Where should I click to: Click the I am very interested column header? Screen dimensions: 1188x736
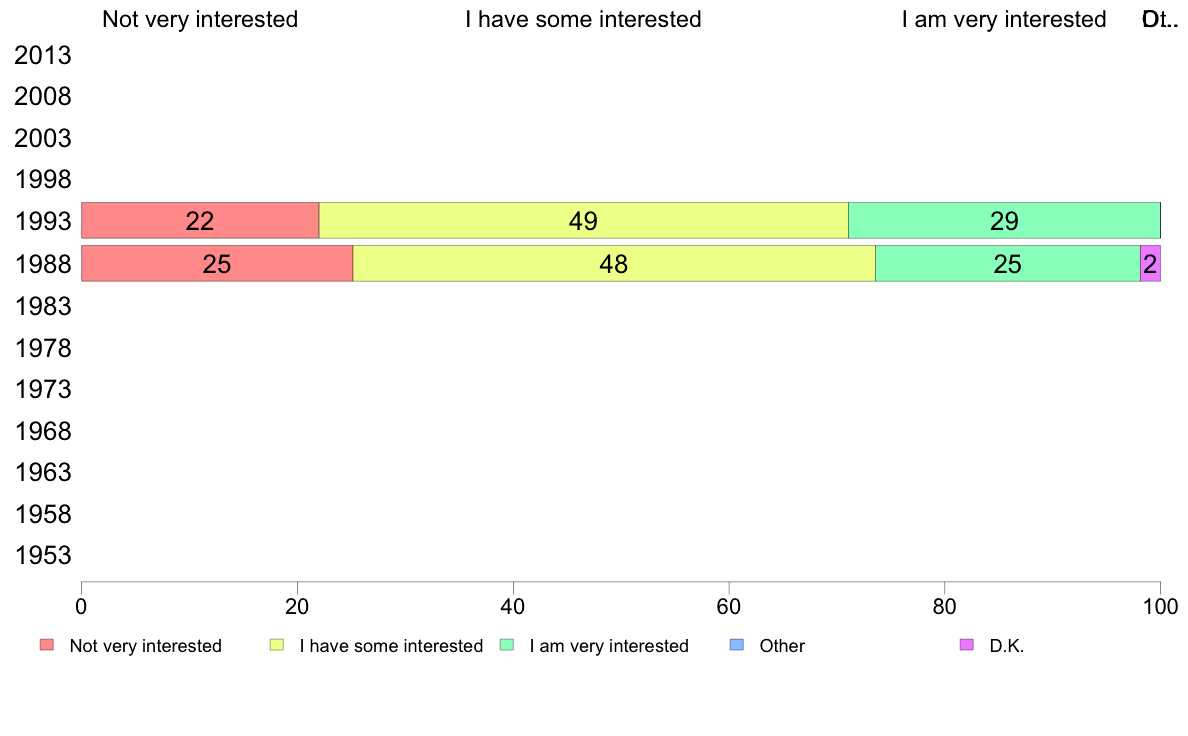pyautogui.click(x=1004, y=19)
